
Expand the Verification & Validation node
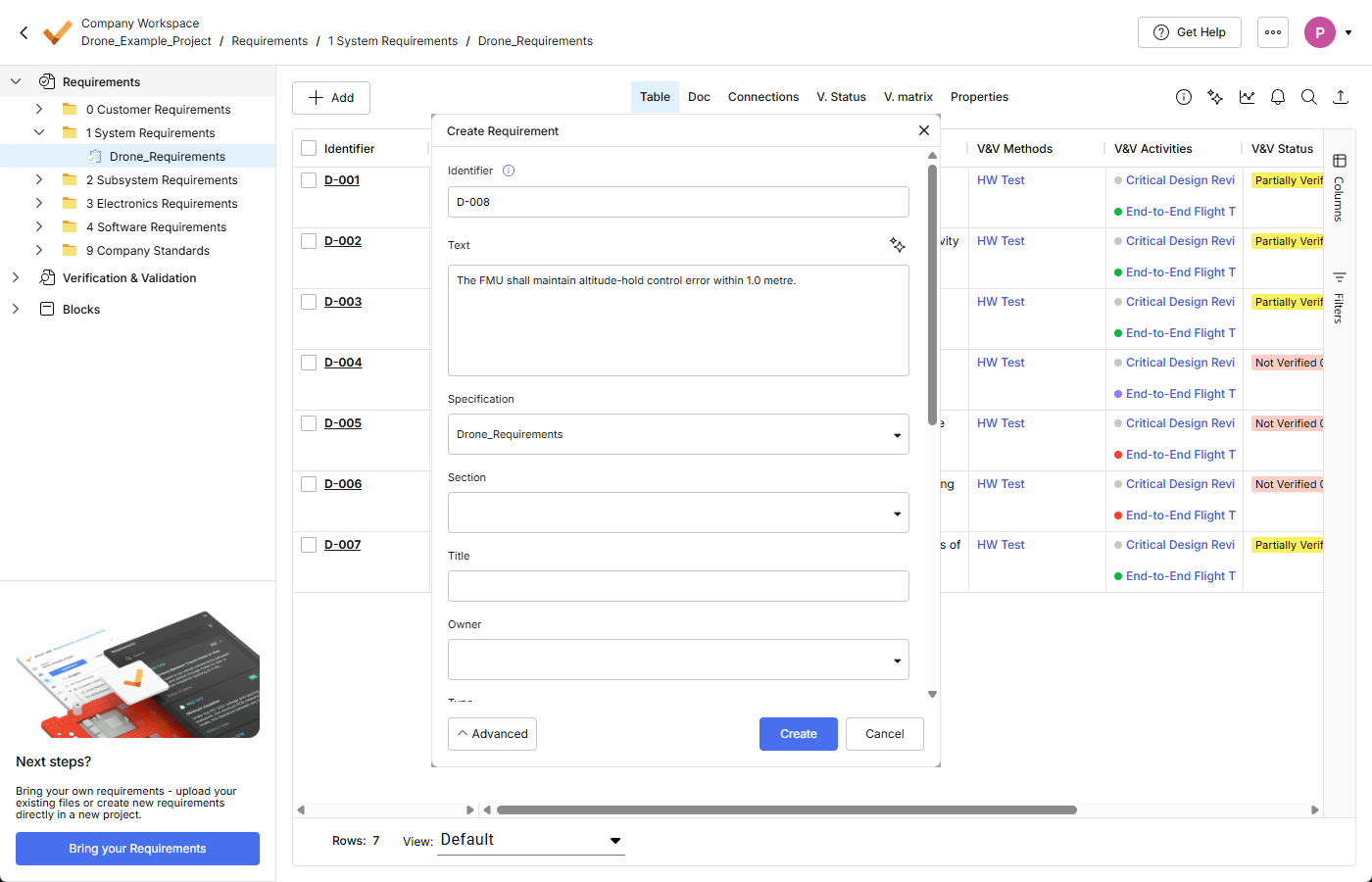pyautogui.click(x=16, y=277)
